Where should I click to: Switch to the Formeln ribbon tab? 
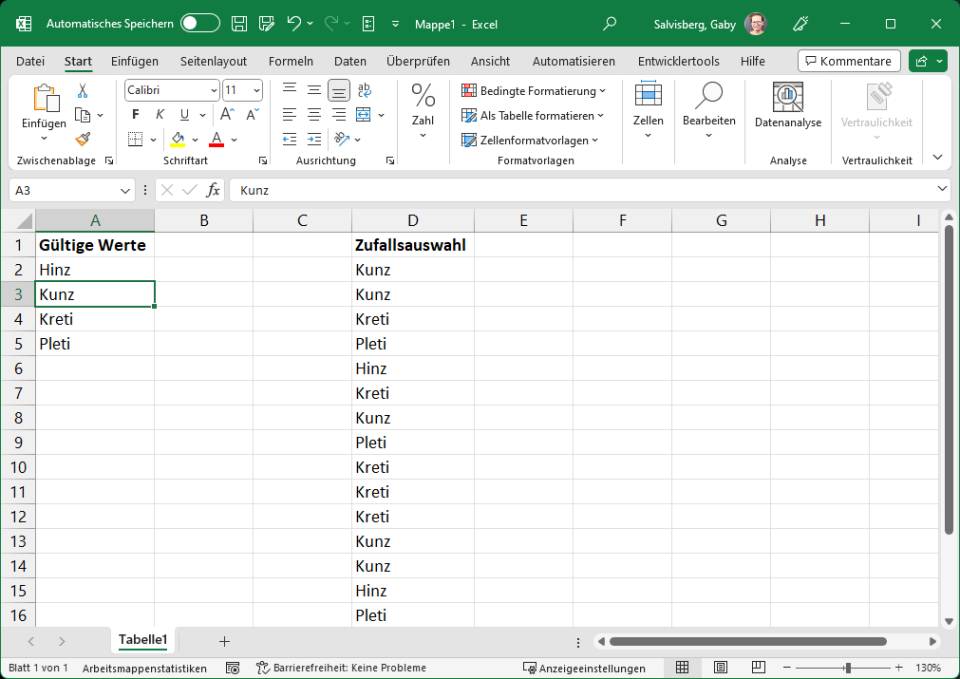pos(291,60)
